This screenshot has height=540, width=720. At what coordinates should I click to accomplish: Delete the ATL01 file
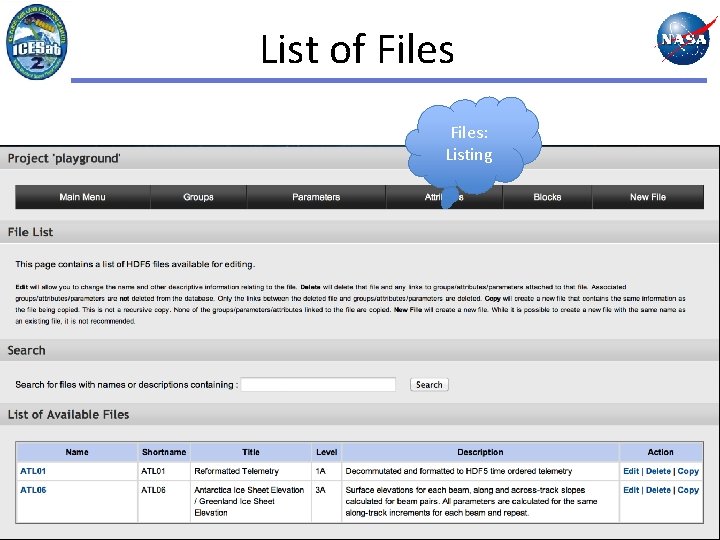click(658, 471)
